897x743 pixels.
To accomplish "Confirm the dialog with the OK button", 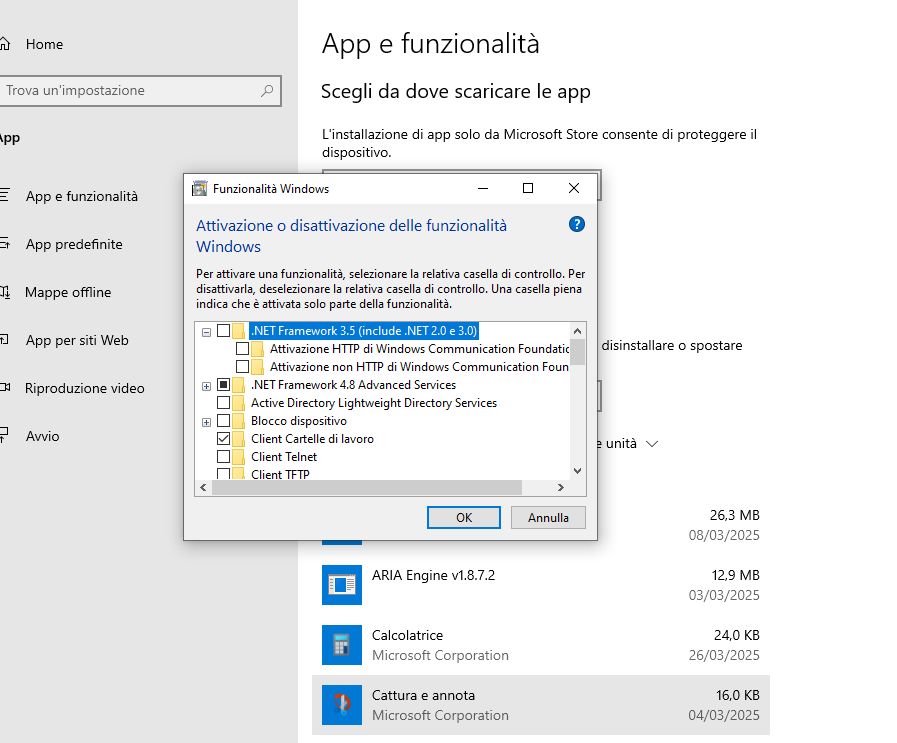I will (464, 518).
